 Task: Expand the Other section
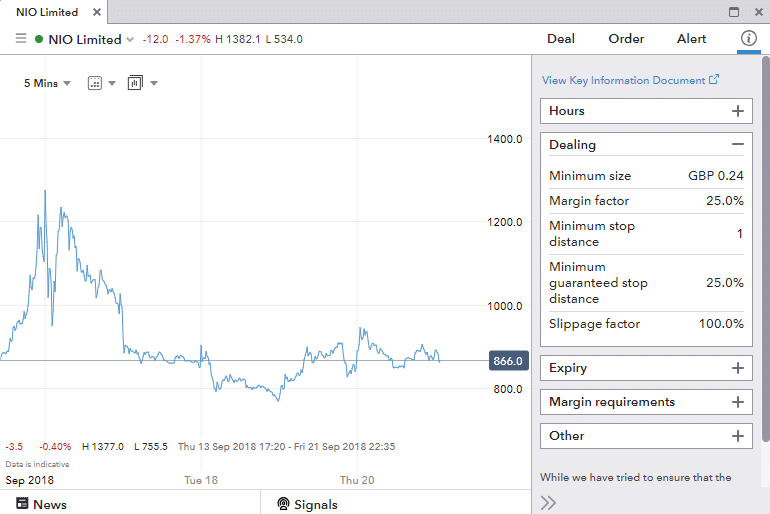(738, 436)
